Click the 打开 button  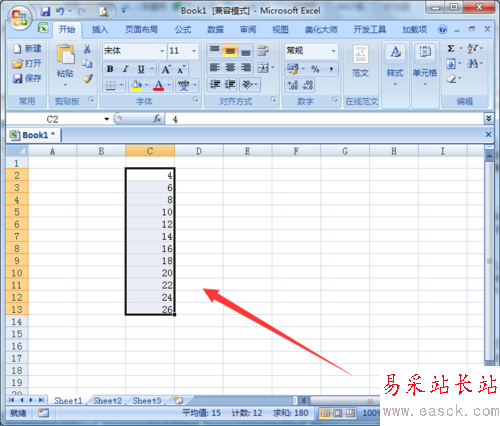[27, 63]
